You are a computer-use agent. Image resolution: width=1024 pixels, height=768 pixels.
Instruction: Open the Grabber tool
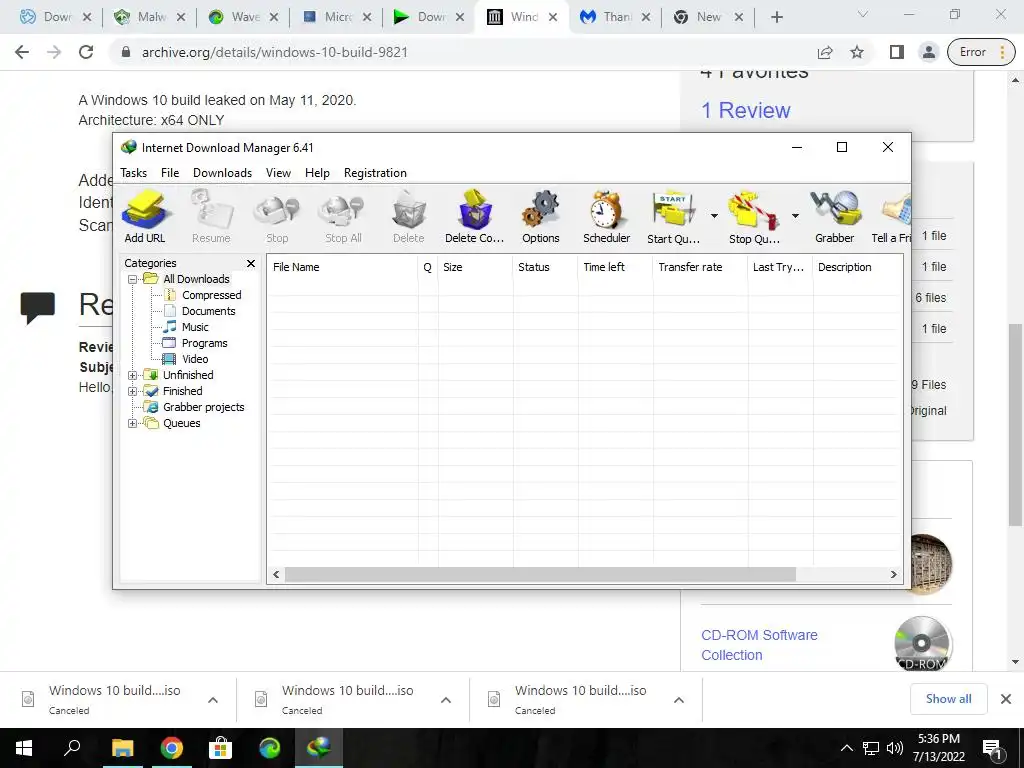[835, 217]
